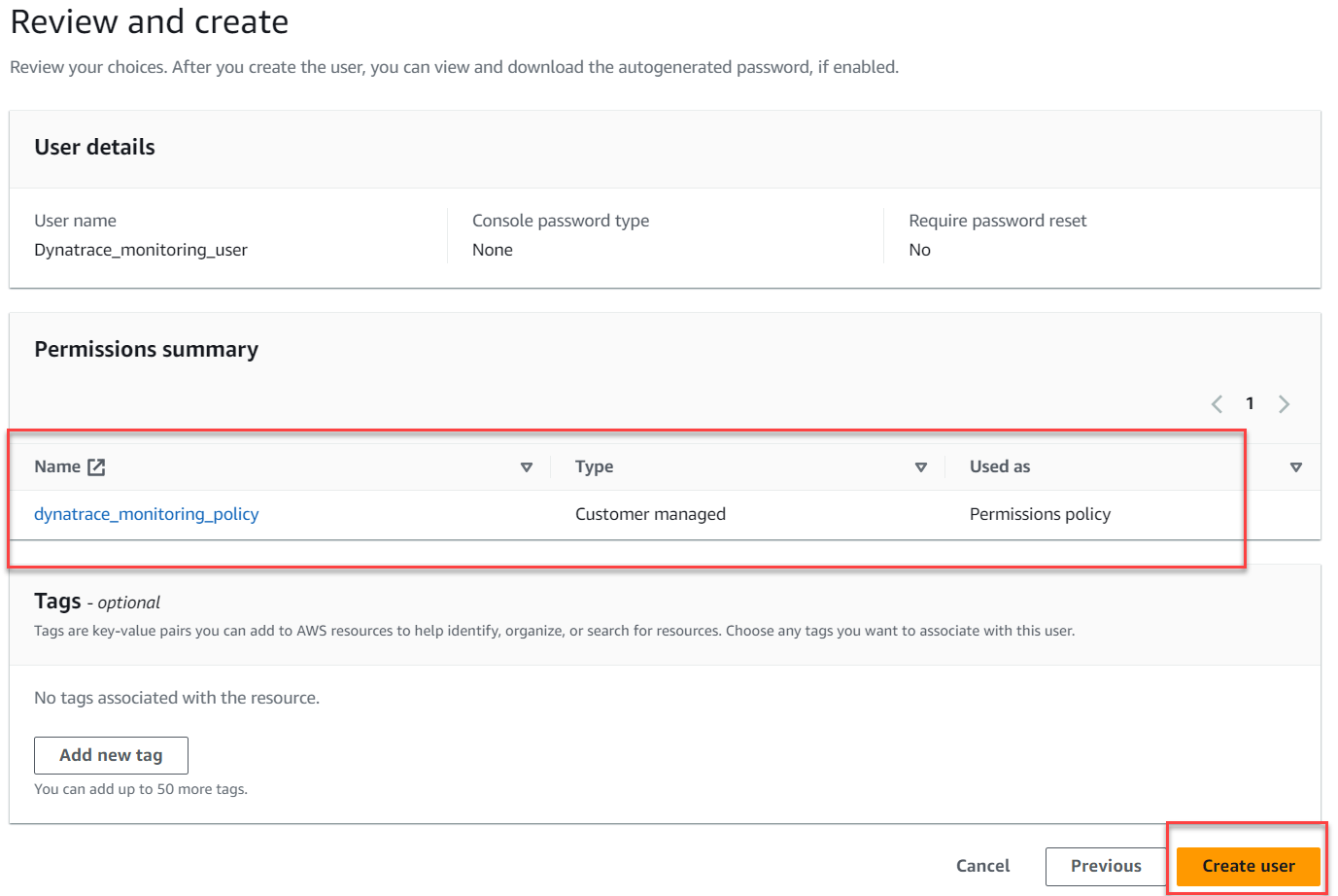Open the Used as column sort triangle

click(1295, 467)
